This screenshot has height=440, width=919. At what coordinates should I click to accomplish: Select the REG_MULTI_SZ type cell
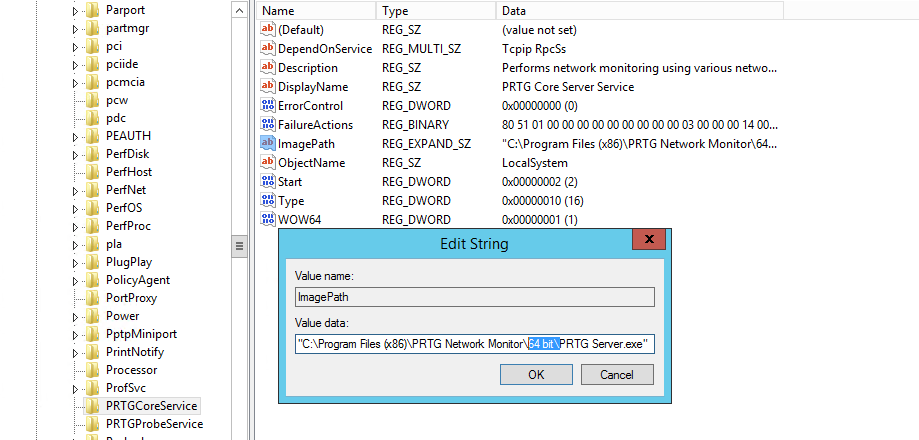click(421, 49)
